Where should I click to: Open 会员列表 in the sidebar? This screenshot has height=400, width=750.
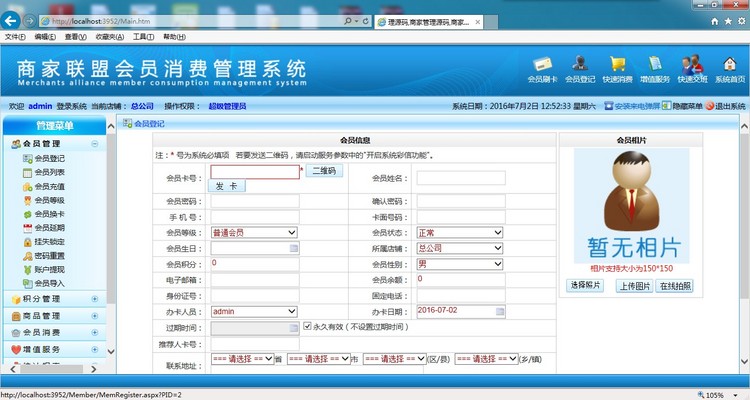[x=44, y=172]
